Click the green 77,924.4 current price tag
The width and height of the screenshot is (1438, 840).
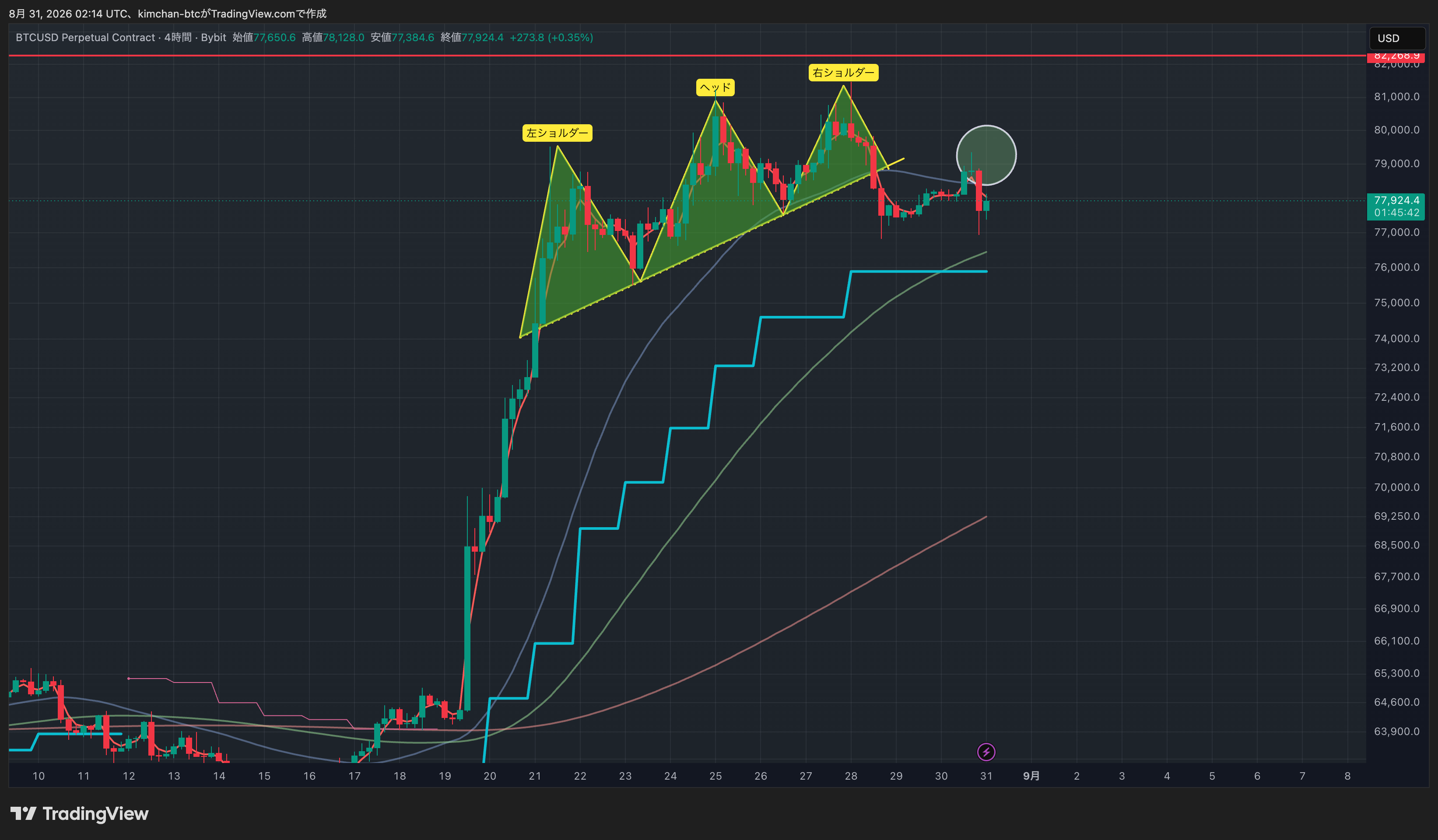pyautogui.click(x=1396, y=200)
